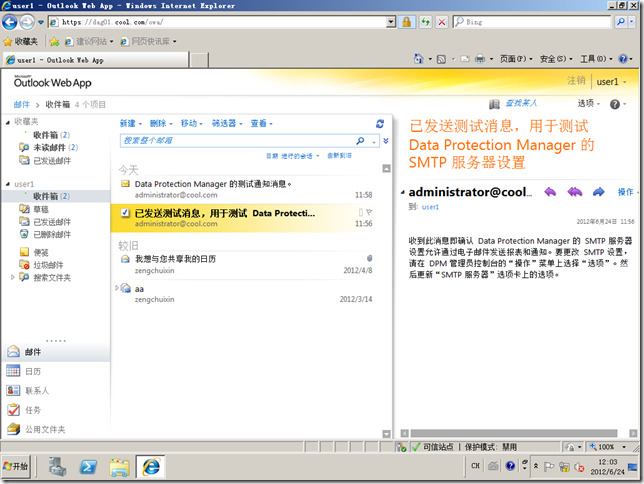Click the 邮件 breadcrumb link

click(21, 104)
